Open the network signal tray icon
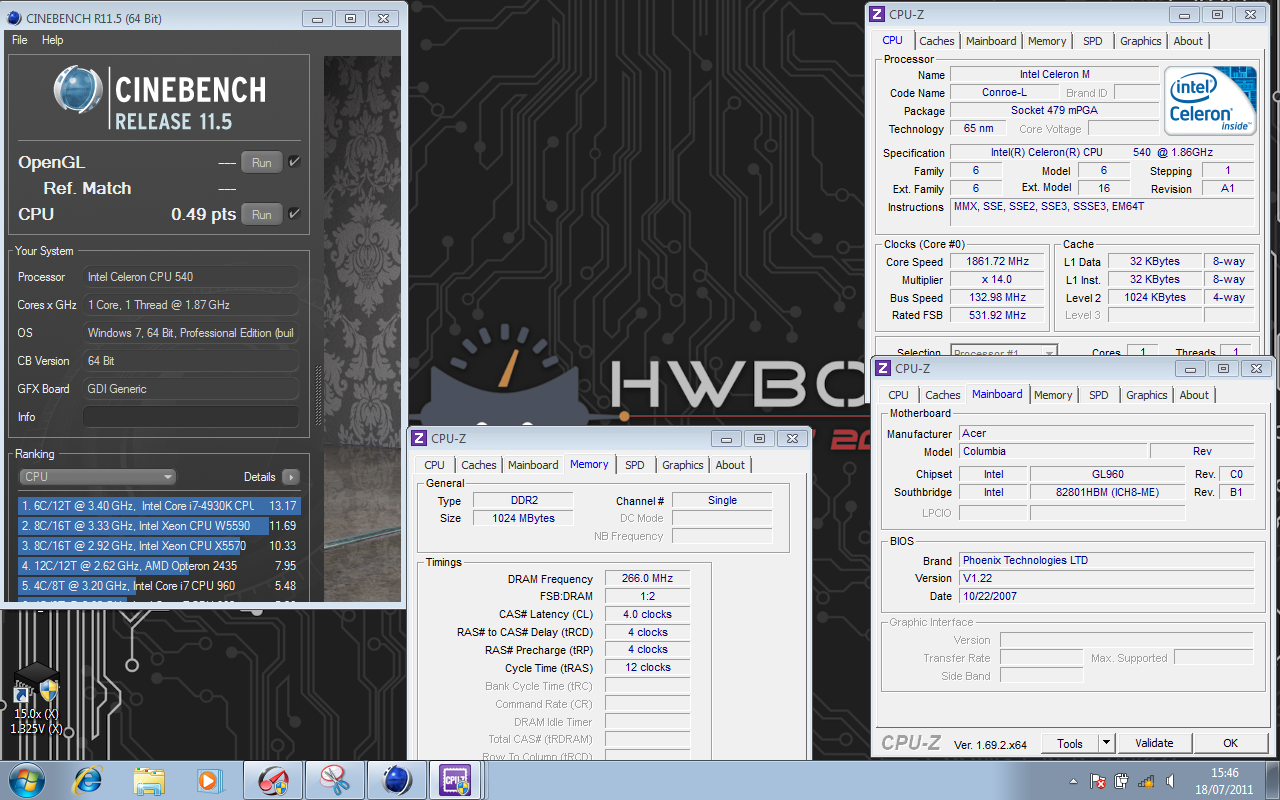This screenshot has width=1280, height=800. (1146, 781)
